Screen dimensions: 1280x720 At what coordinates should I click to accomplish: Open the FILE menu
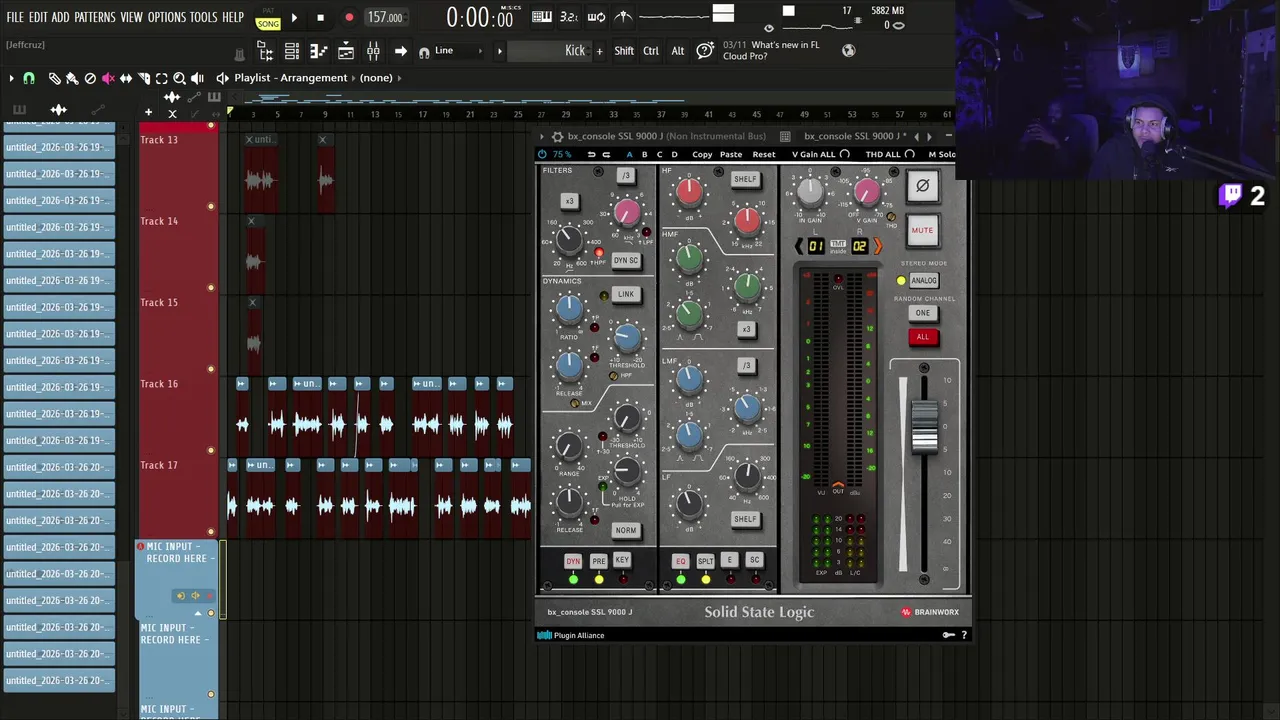[x=15, y=17]
